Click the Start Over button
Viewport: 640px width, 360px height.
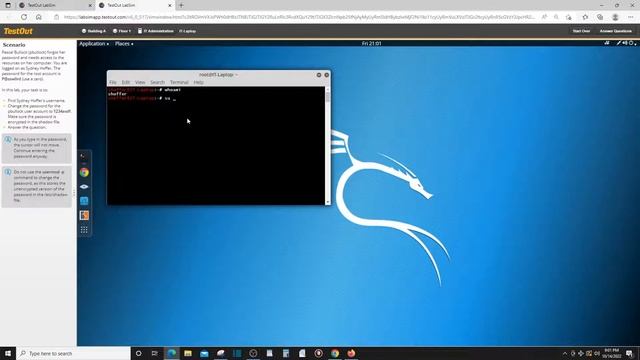pos(581,31)
